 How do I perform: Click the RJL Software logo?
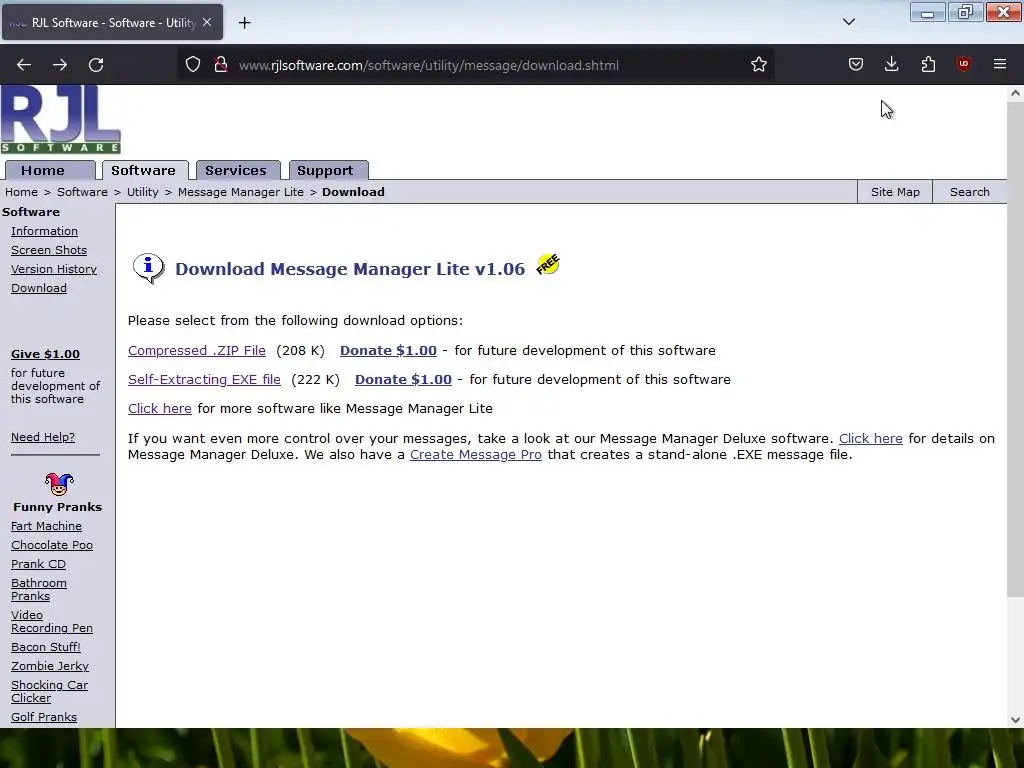(61, 120)
